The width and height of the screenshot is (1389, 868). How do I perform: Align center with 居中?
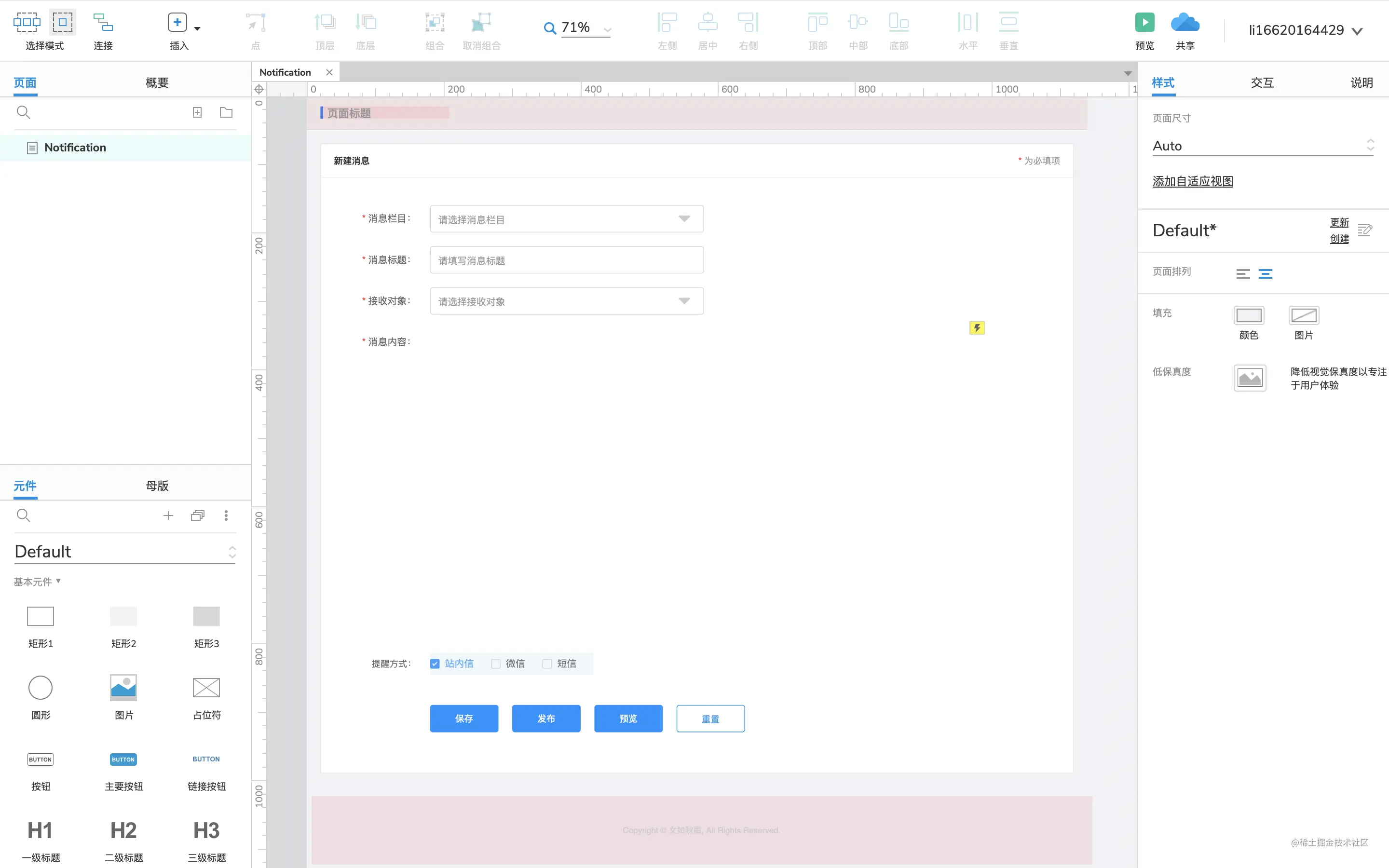(708, 22)
